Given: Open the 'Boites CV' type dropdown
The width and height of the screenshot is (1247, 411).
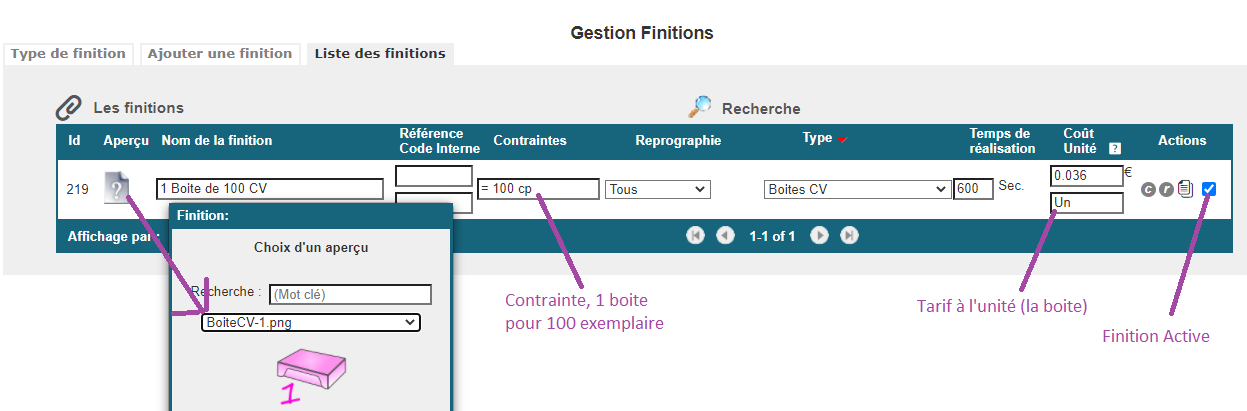Looking at the screenshot, I should [857, 189].
